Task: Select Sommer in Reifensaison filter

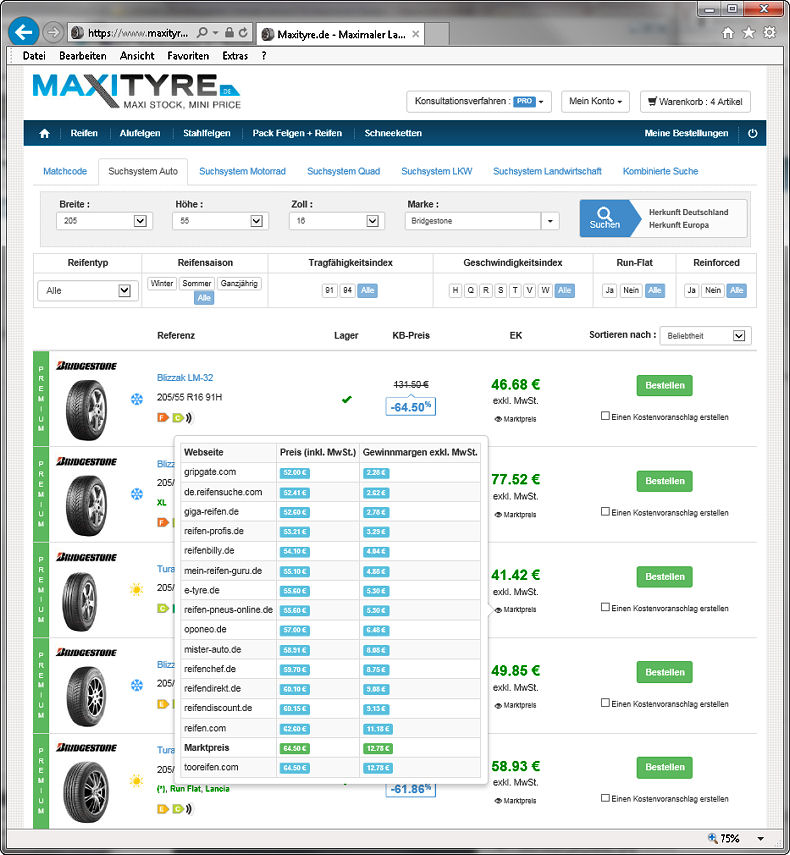Action: click(196, 284)
